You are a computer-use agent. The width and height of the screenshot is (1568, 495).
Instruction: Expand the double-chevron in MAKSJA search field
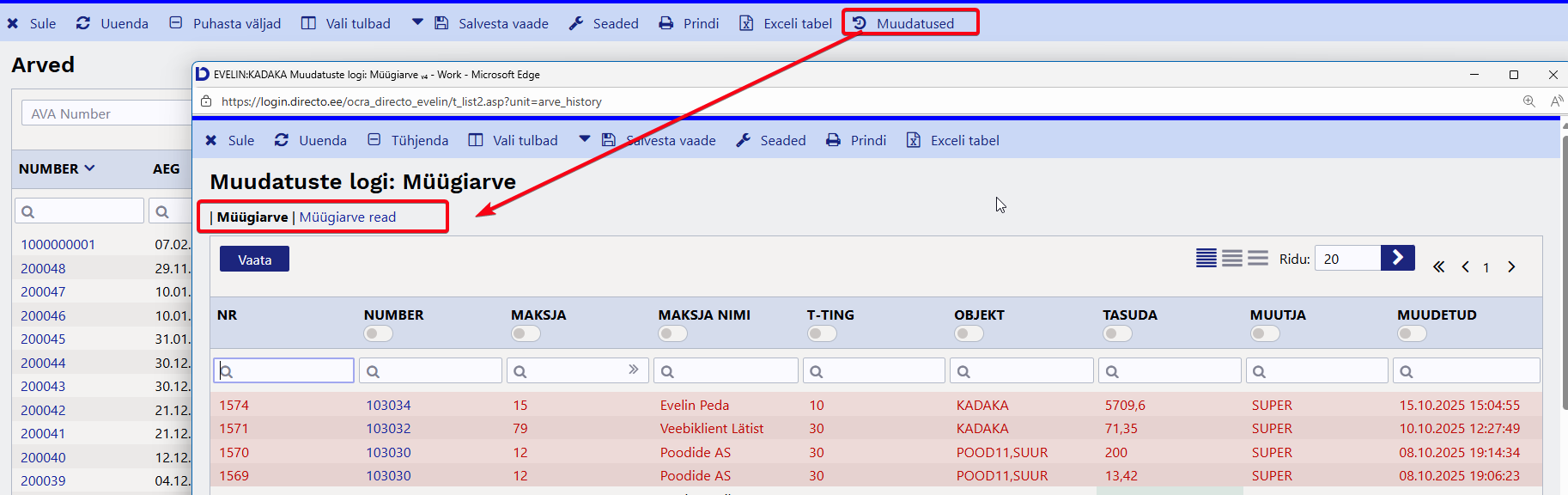pos(633,370)
